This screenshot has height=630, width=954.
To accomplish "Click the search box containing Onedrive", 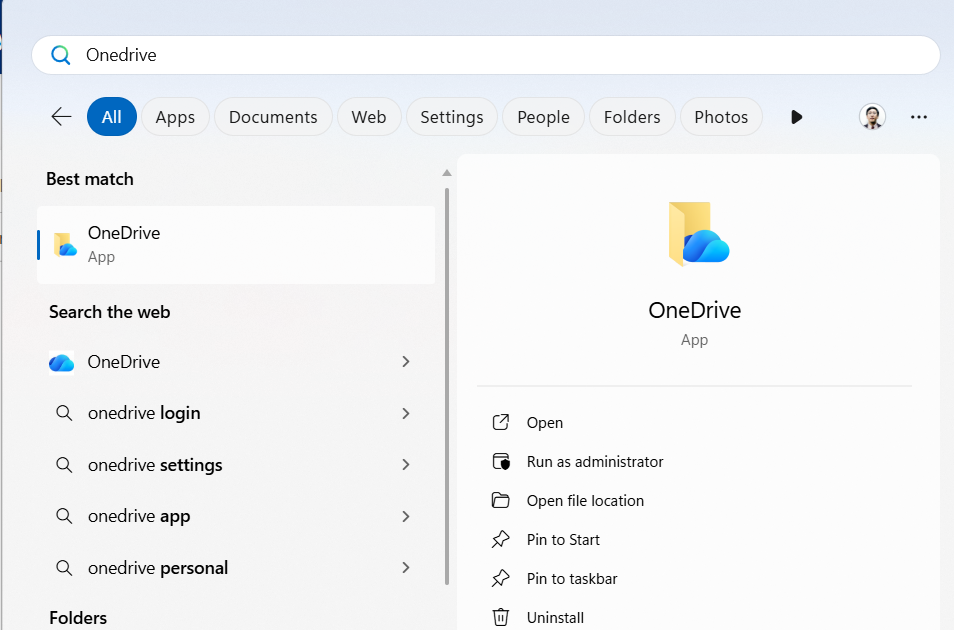I will coord(485,55).
